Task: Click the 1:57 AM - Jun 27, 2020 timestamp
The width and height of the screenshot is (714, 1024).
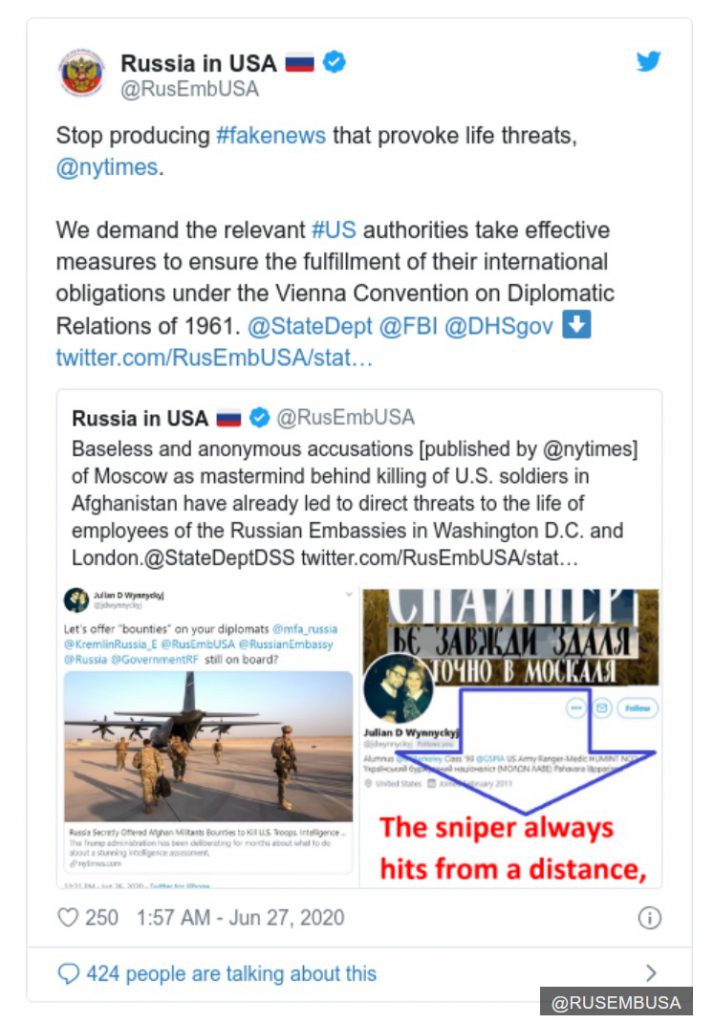Action: pos(240,918)
